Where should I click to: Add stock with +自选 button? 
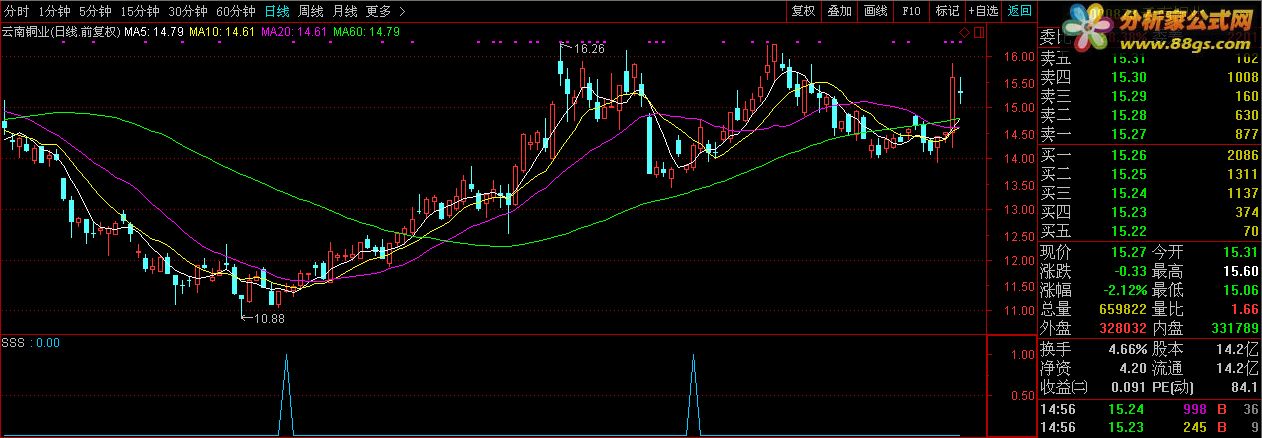(983, 11)
